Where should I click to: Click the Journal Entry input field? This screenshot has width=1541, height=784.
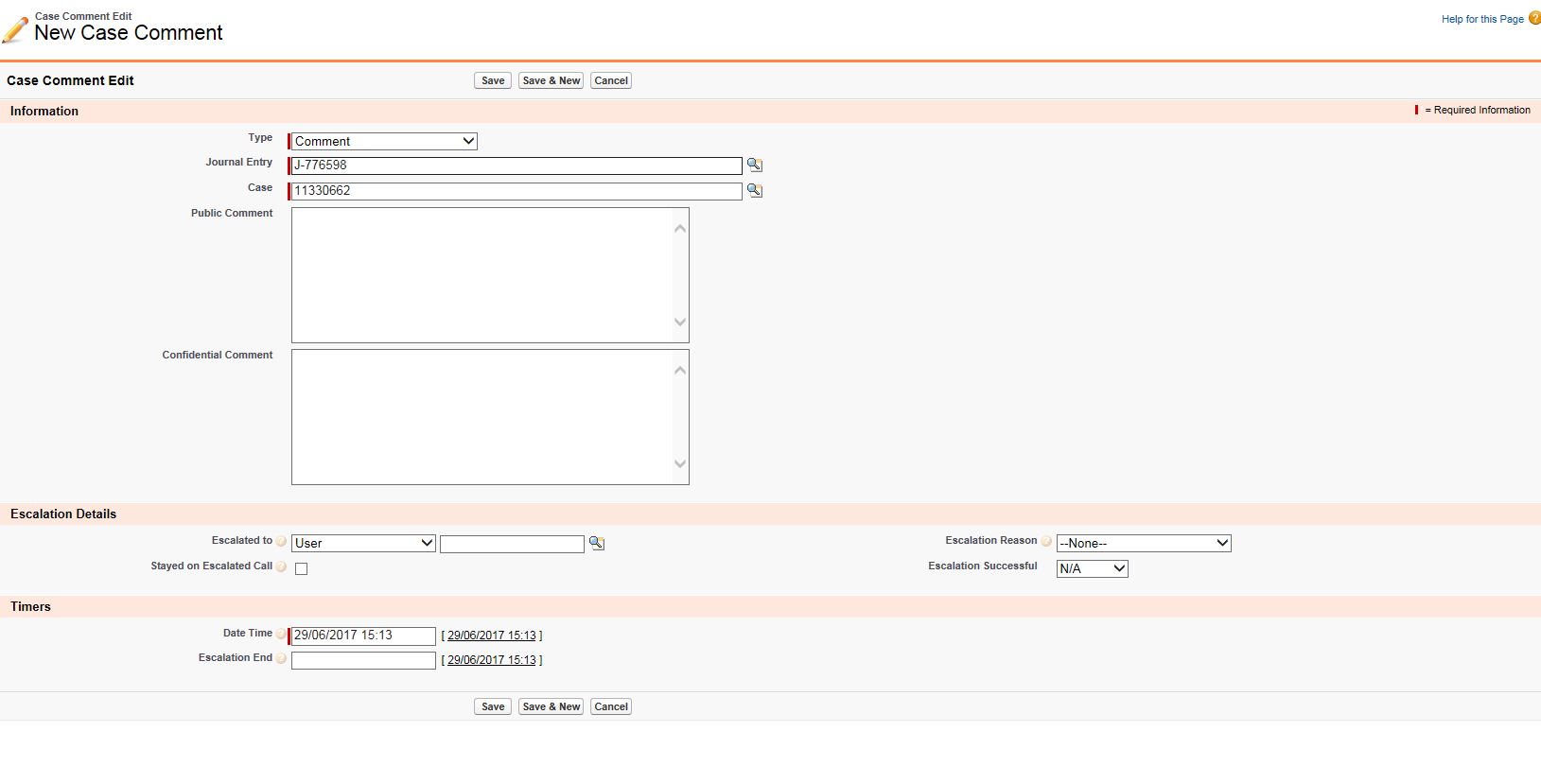tap(517, 166)
